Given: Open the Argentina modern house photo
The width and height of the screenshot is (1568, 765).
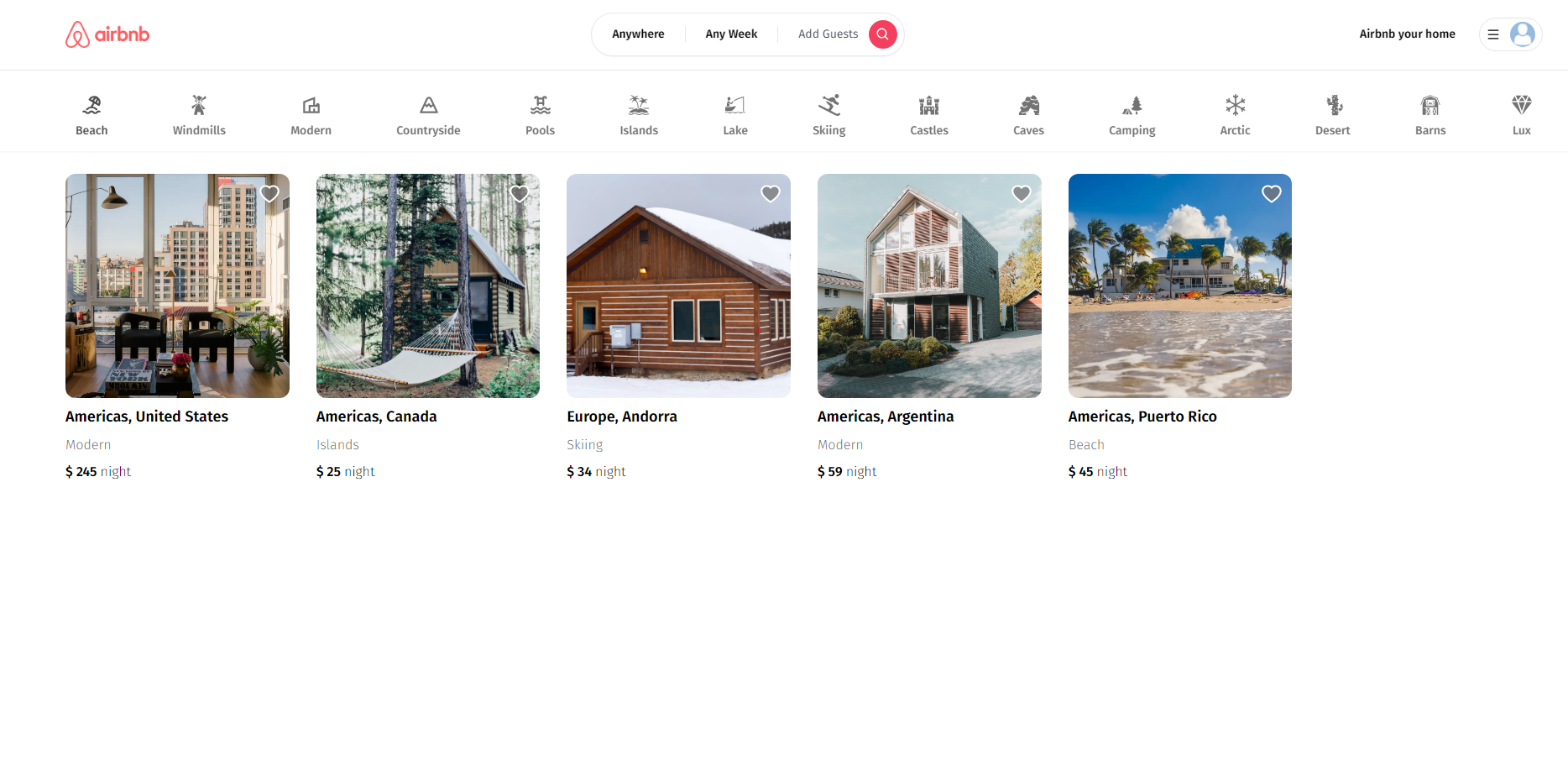Looking at the screenshot, I should [929, 286].
